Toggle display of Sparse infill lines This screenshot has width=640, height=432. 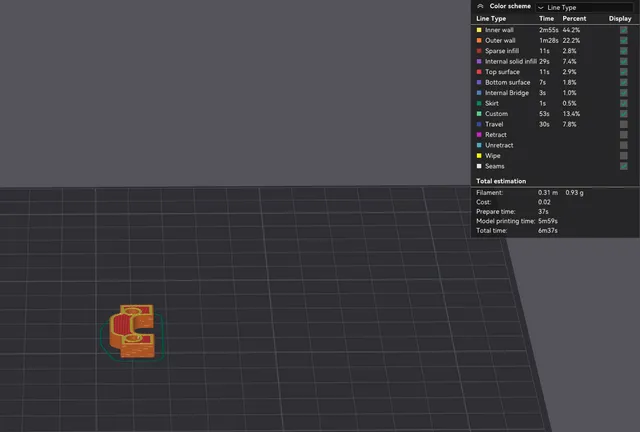(x=623, y=51)
